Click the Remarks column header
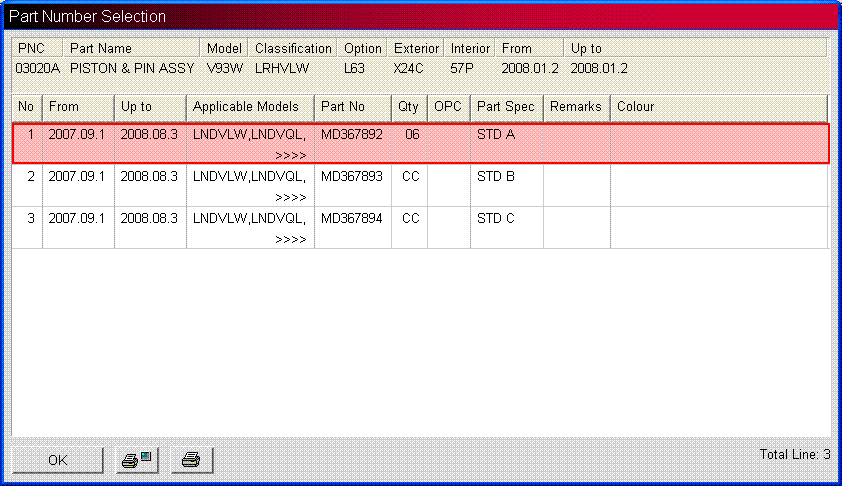 [576, 107]
